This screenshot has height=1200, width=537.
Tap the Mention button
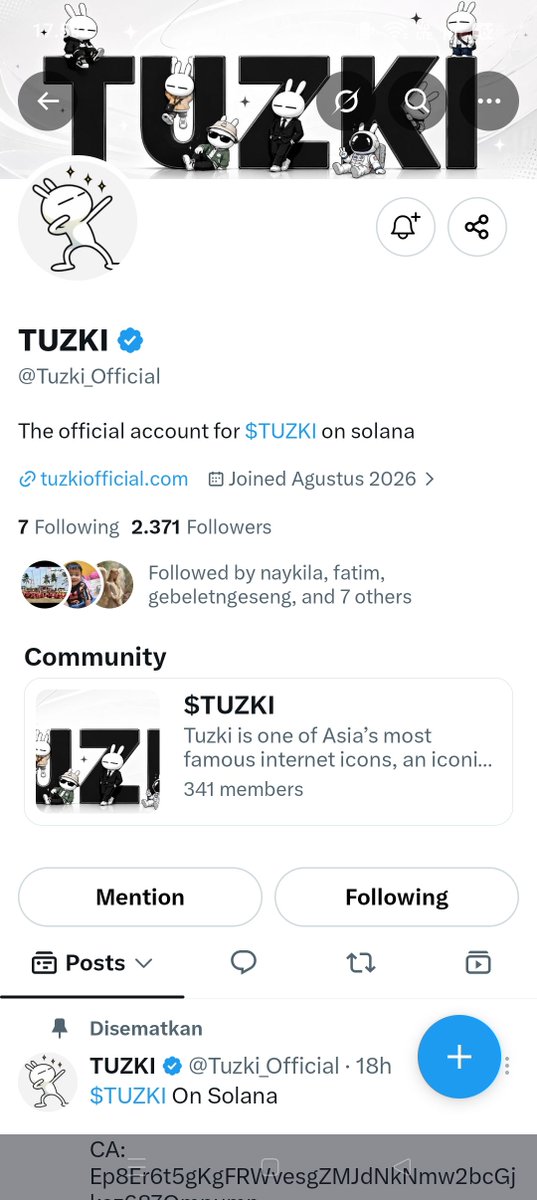140,897
